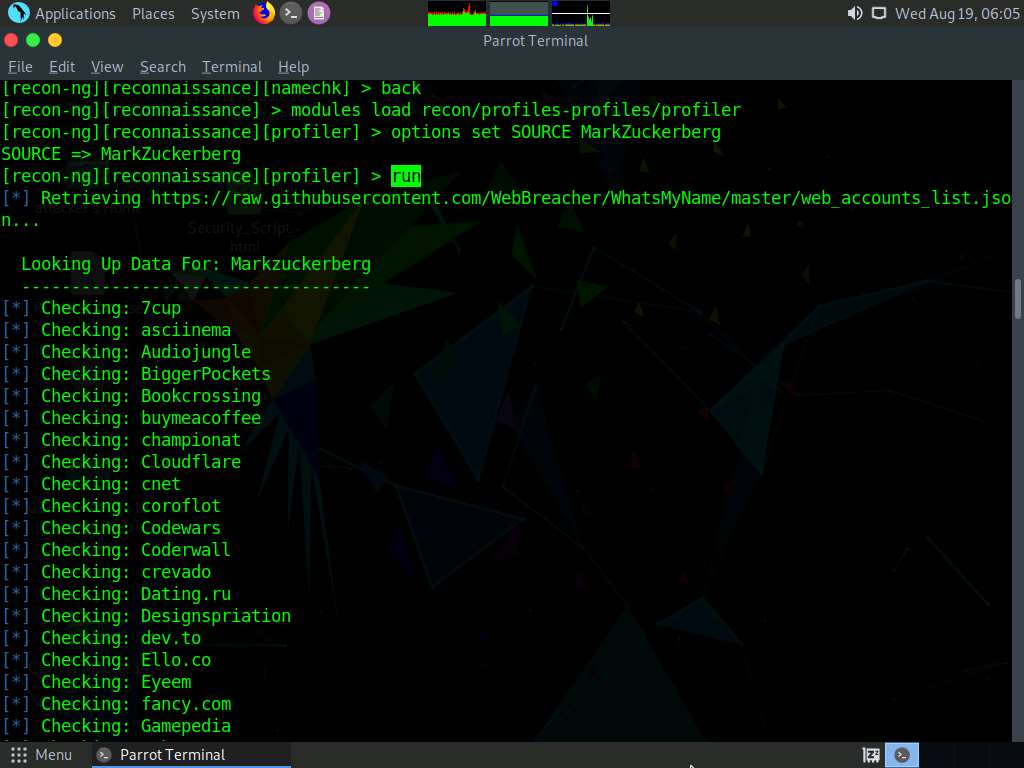Screen dimensions: 1024x768
Task: Click the highlighted run command
Action: point(406,176)
